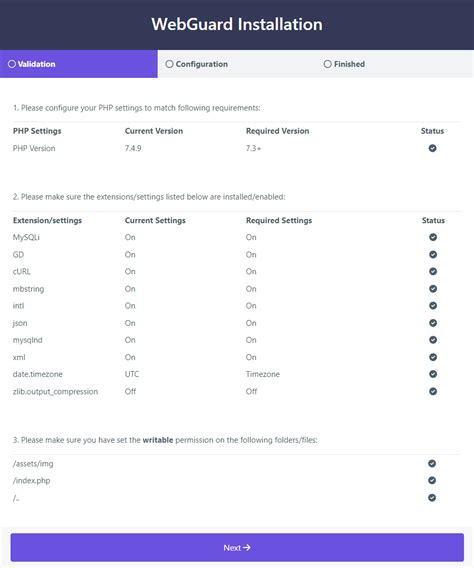Click the 'MySQLi' extension name
This screenshot has width=474, height=568.
[x=26, y=237]
